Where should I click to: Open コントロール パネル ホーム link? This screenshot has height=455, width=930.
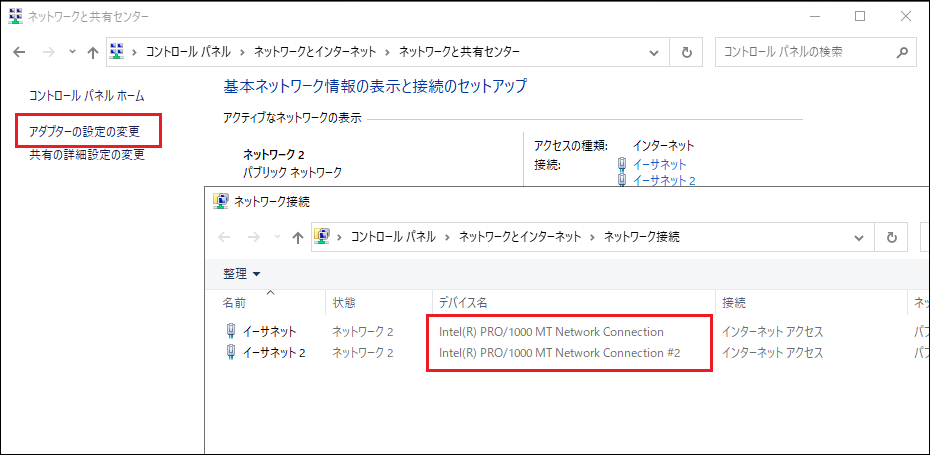coord(87,96)
